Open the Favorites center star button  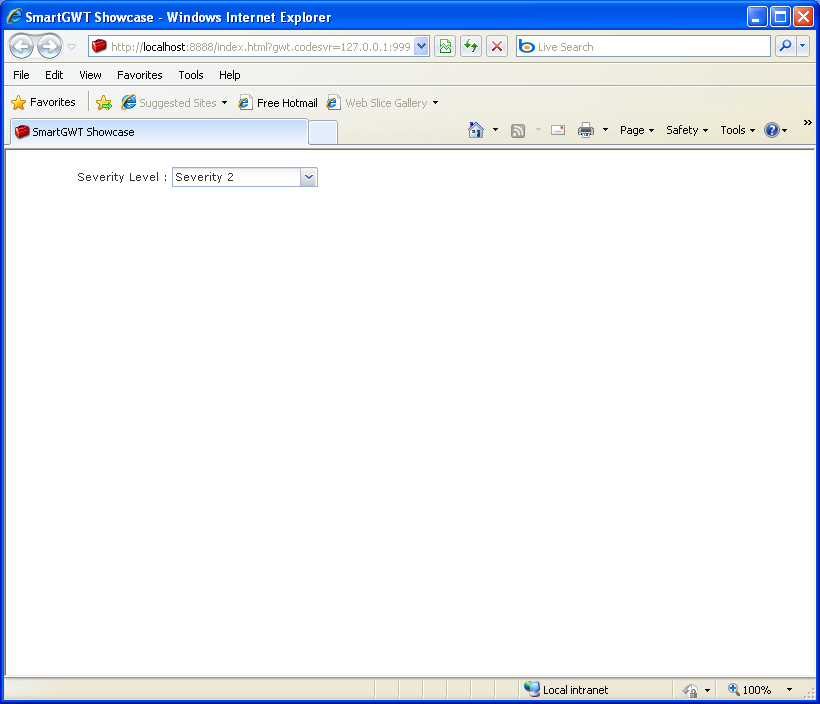(43, 103)
